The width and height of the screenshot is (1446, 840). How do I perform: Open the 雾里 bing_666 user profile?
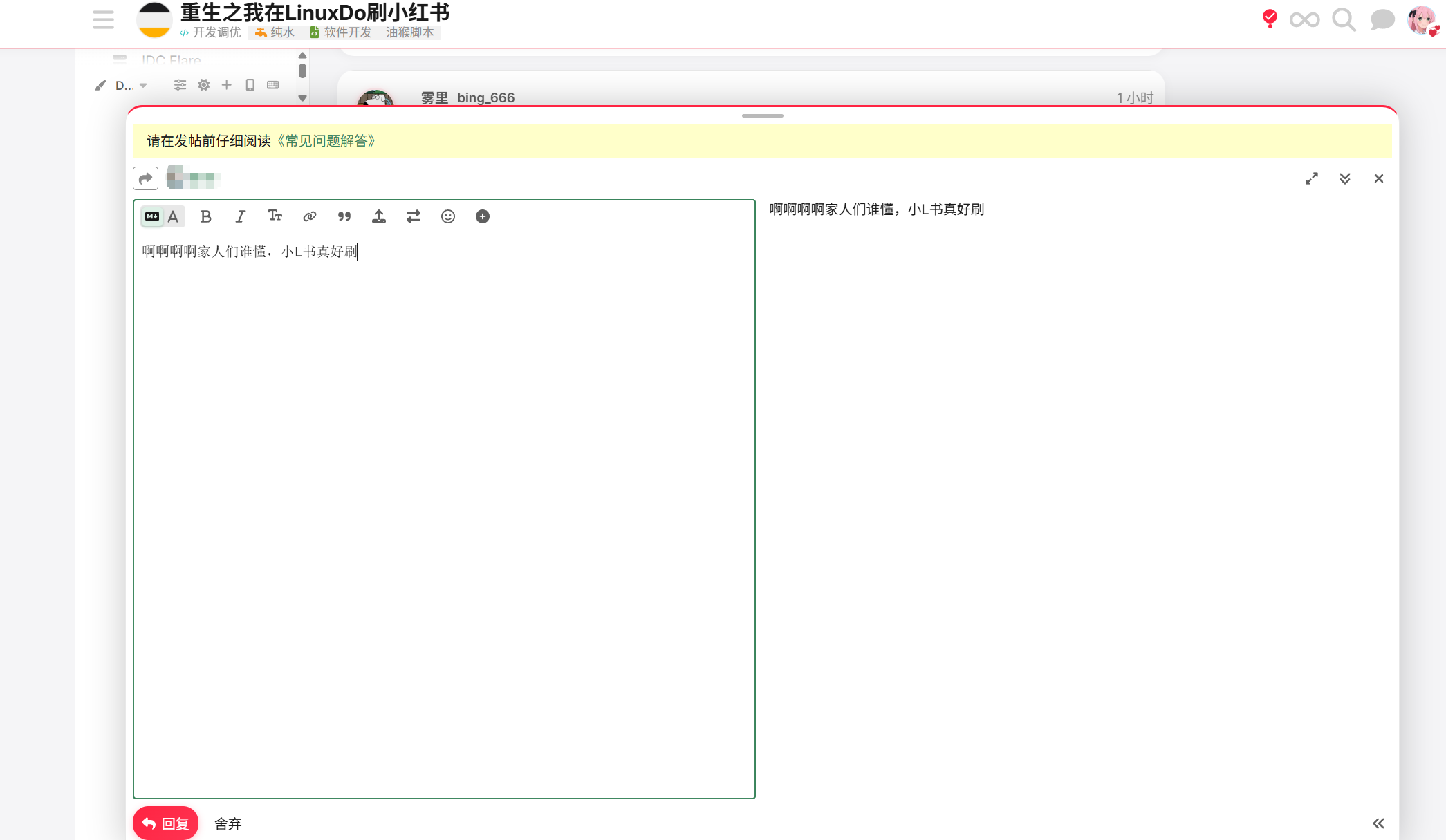pos(467,97)
